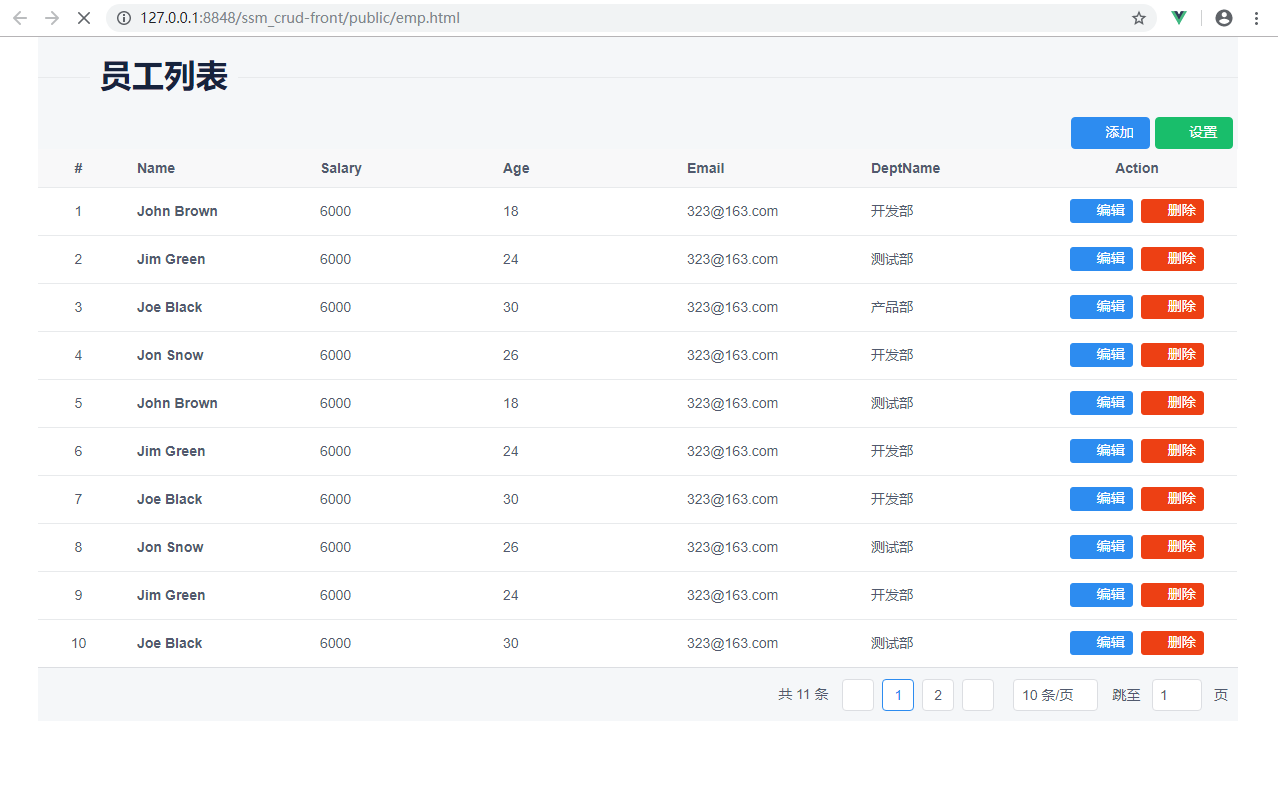Click the Salary column header
This screenshot has width=1278, height=808.
click(341, 168)
